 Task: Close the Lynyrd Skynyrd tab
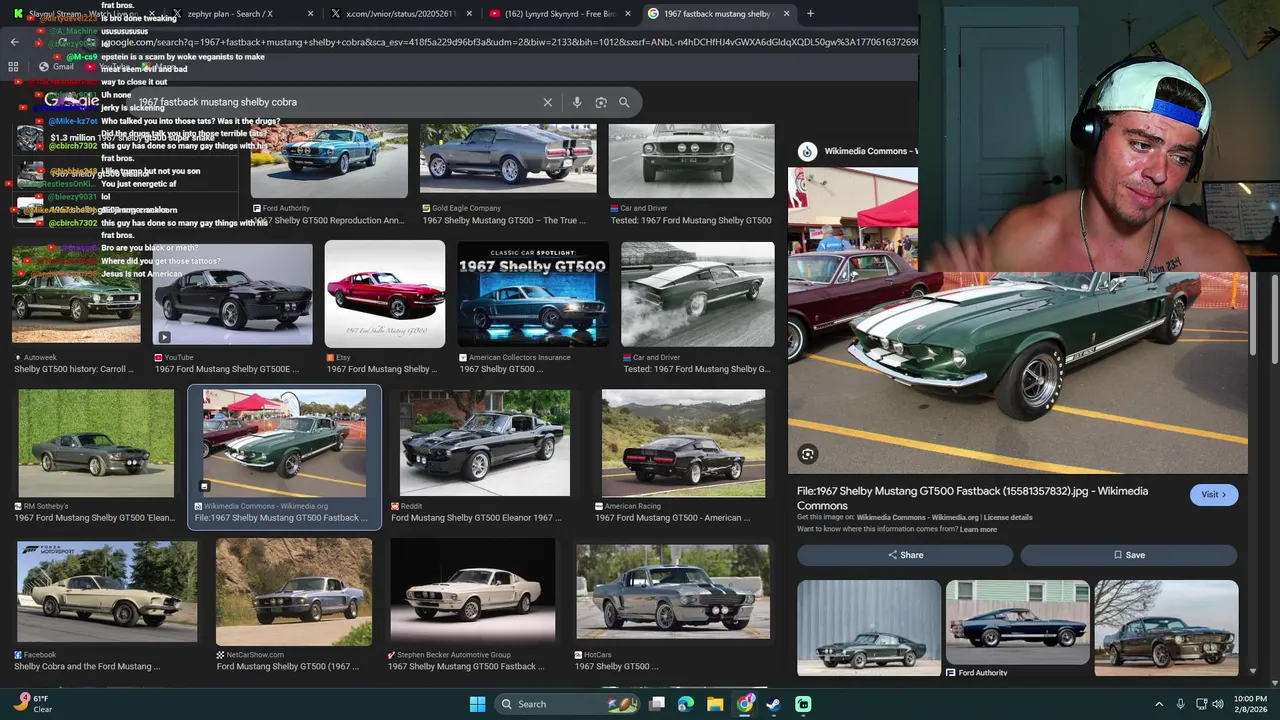pos(628,14)
